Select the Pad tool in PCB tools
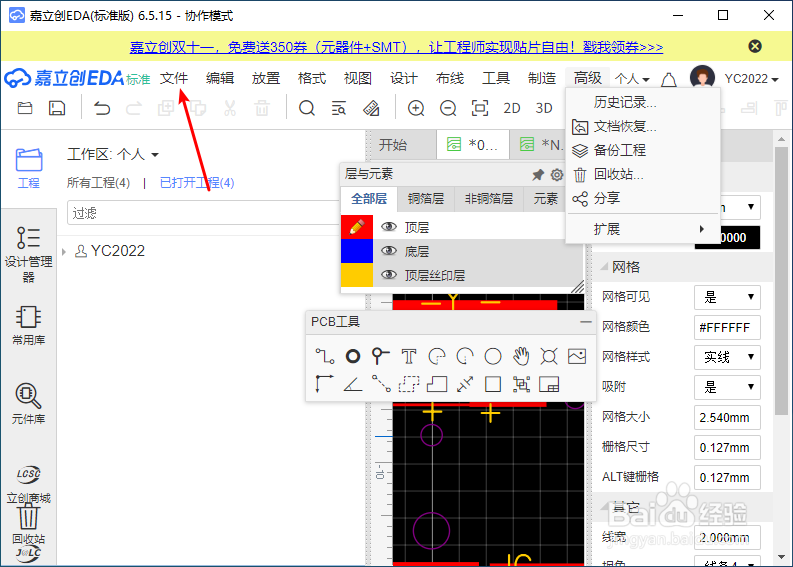 [353, 357]
